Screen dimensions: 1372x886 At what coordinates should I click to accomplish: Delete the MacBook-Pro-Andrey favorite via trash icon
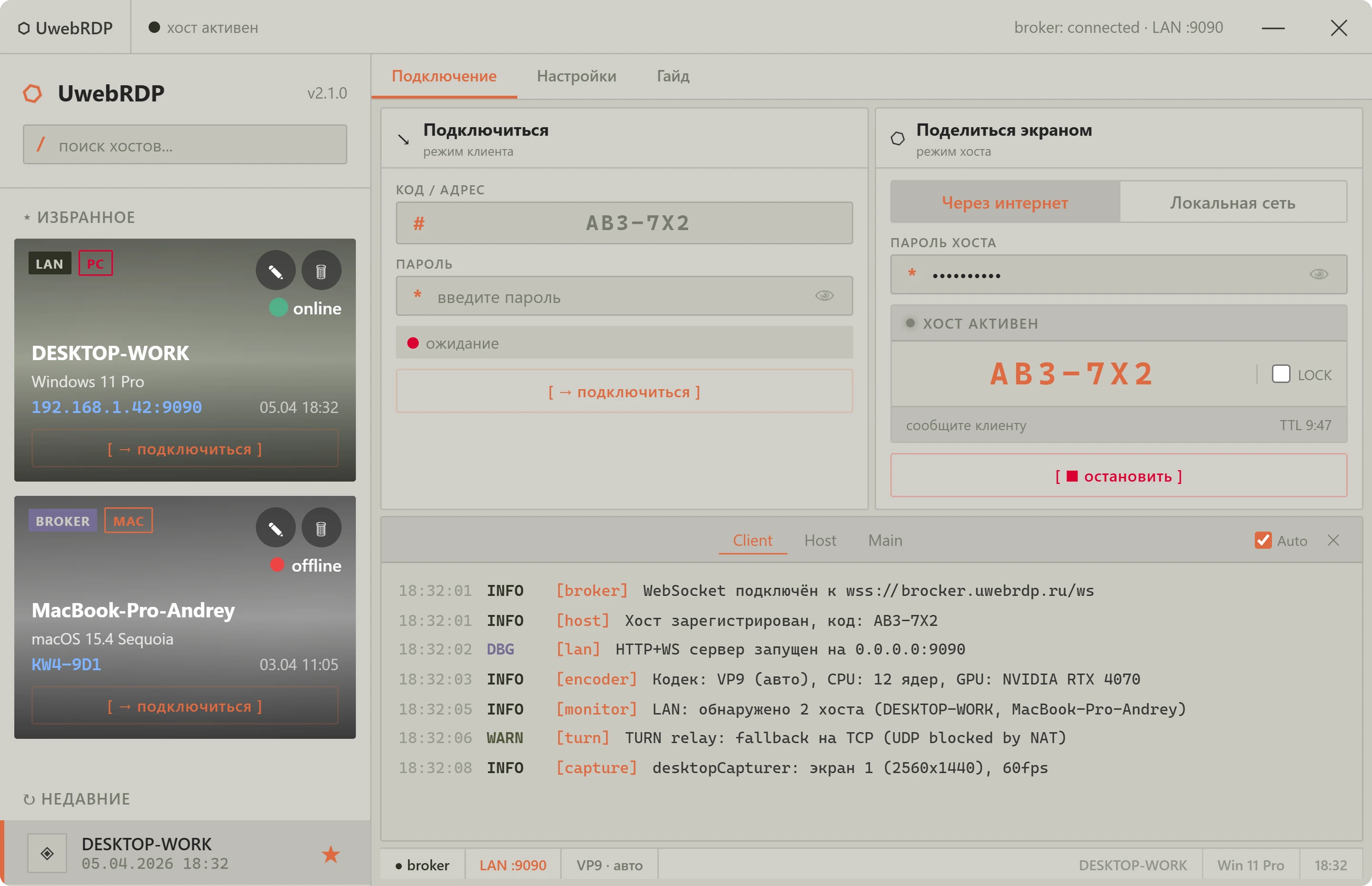coord(321,528)
